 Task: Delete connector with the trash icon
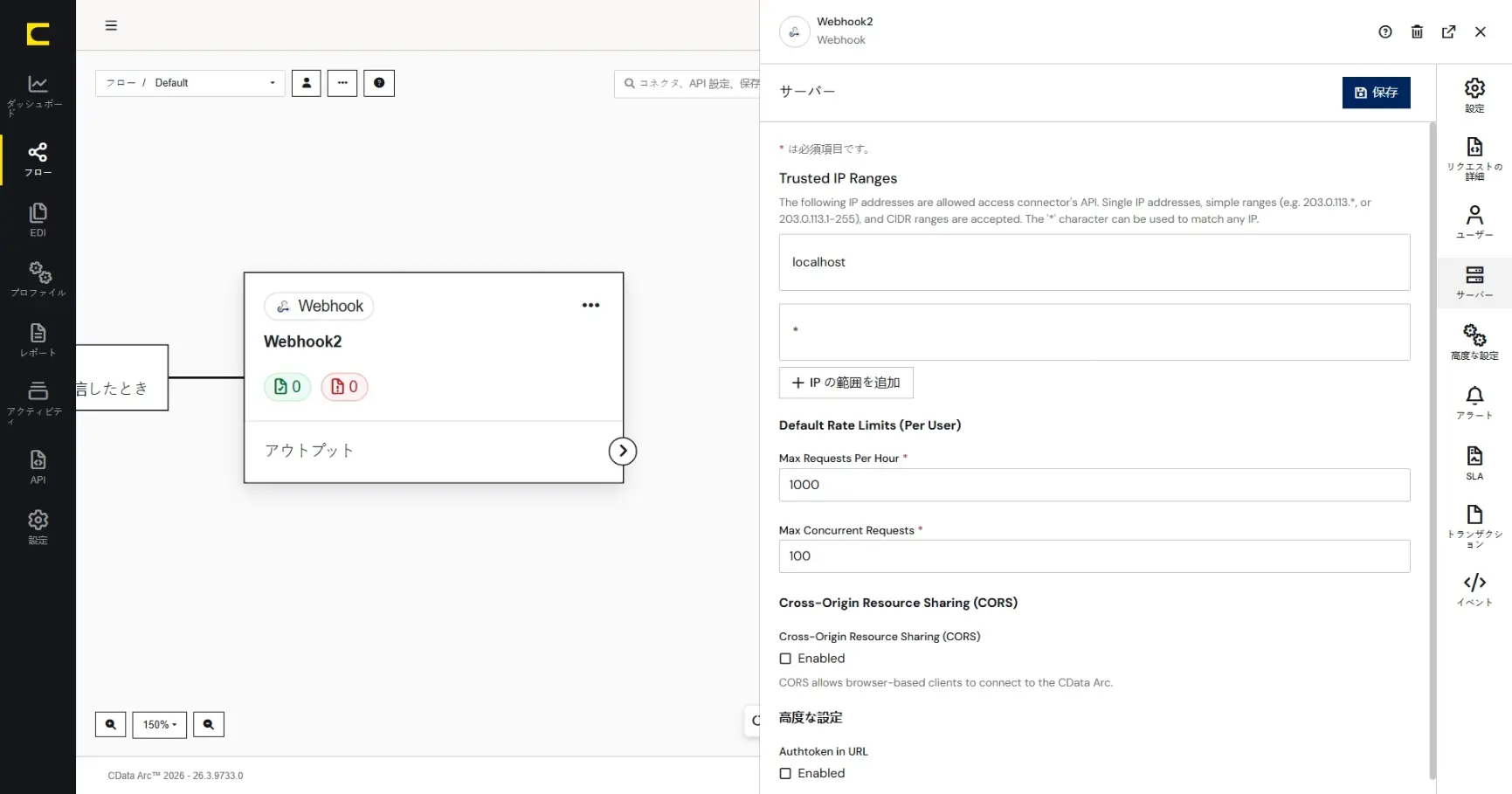(1417, 32)
